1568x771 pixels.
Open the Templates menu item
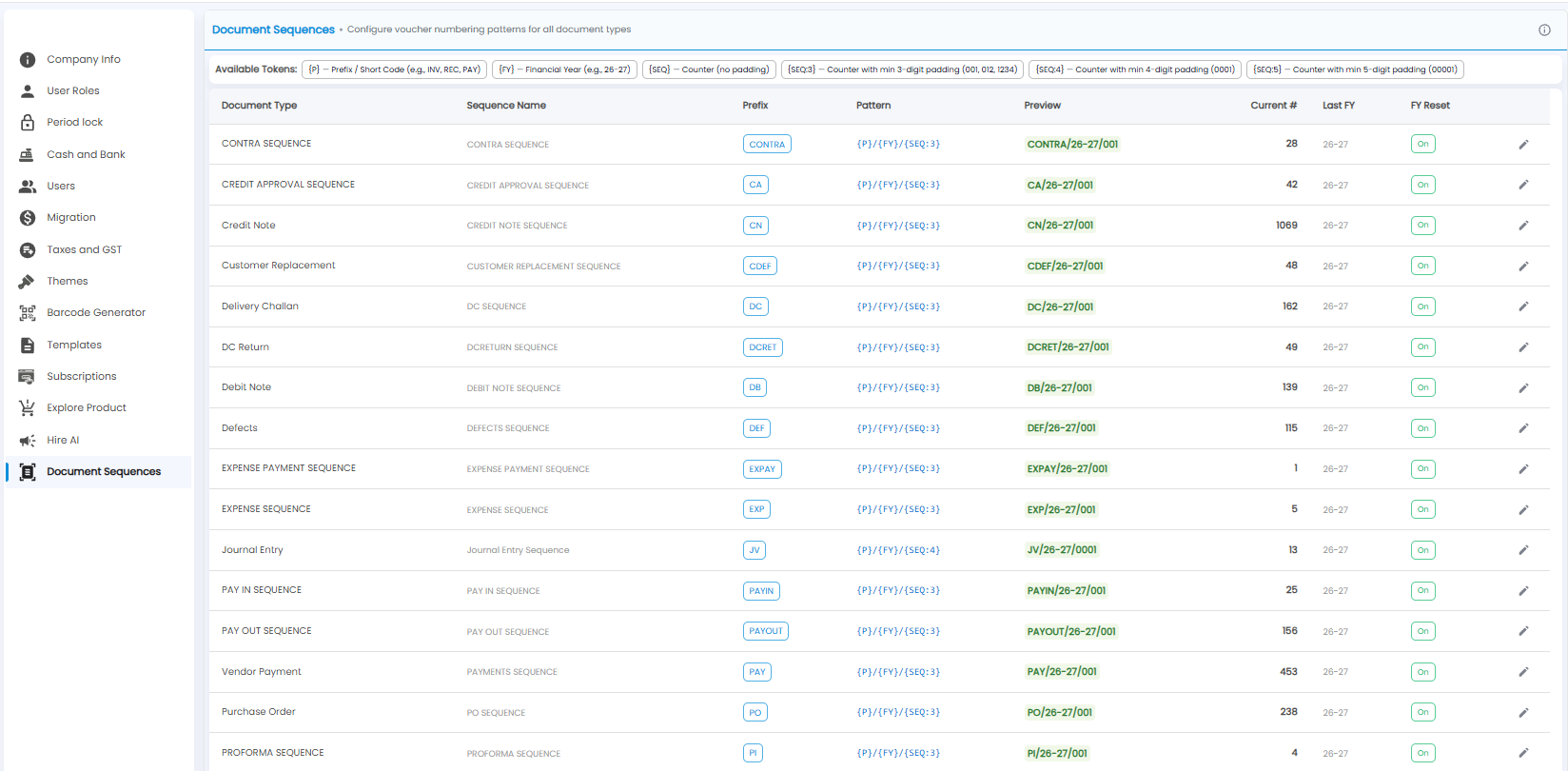point(74,345)
